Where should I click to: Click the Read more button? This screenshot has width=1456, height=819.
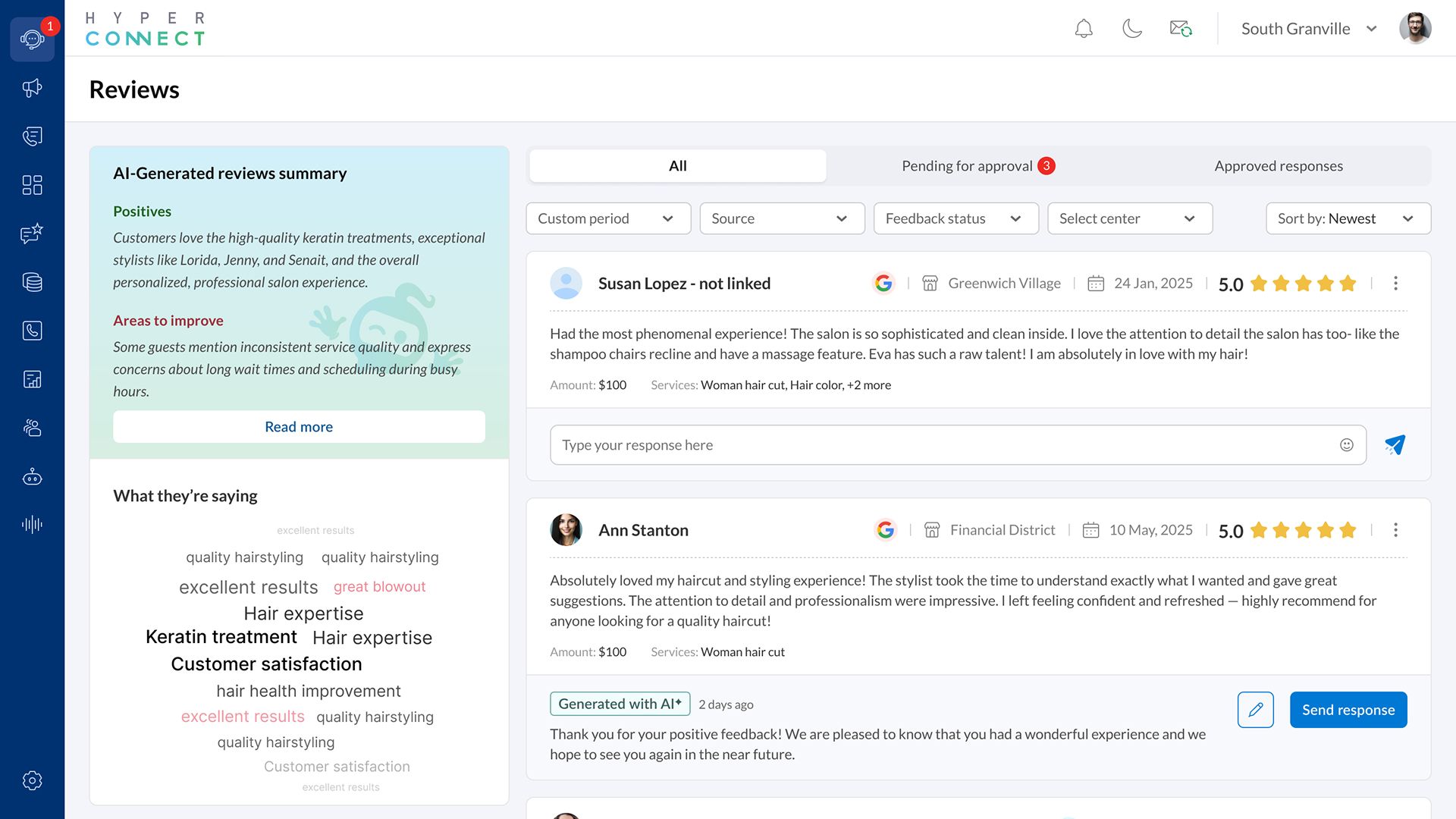[299, 427]
